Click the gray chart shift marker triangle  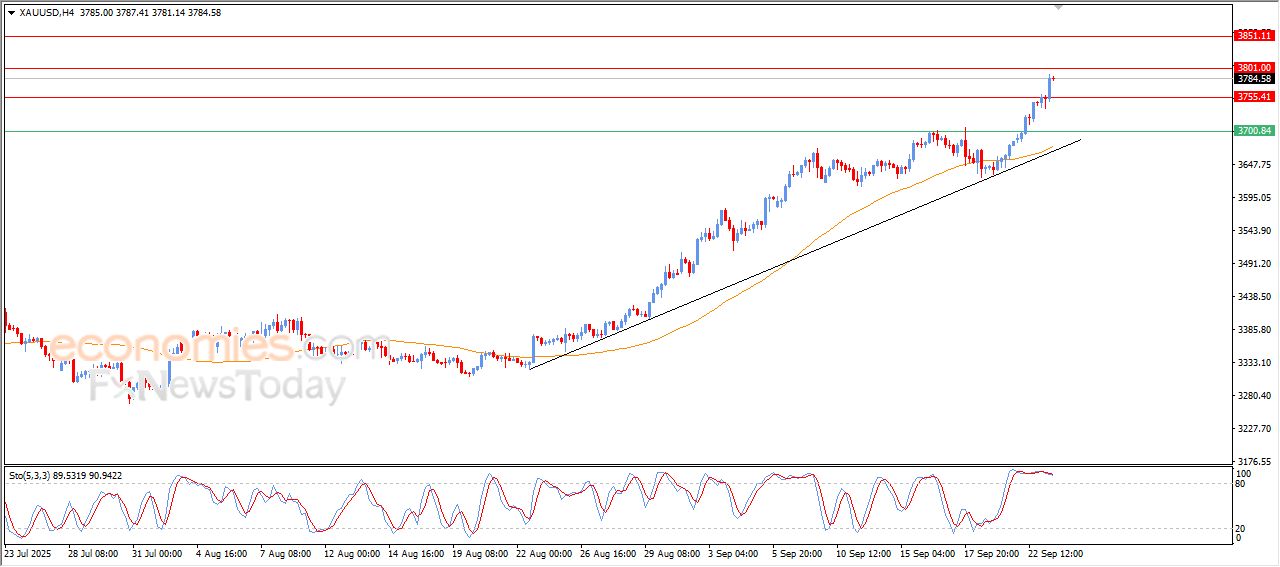pyautogui.click(x=1059, y=8)
